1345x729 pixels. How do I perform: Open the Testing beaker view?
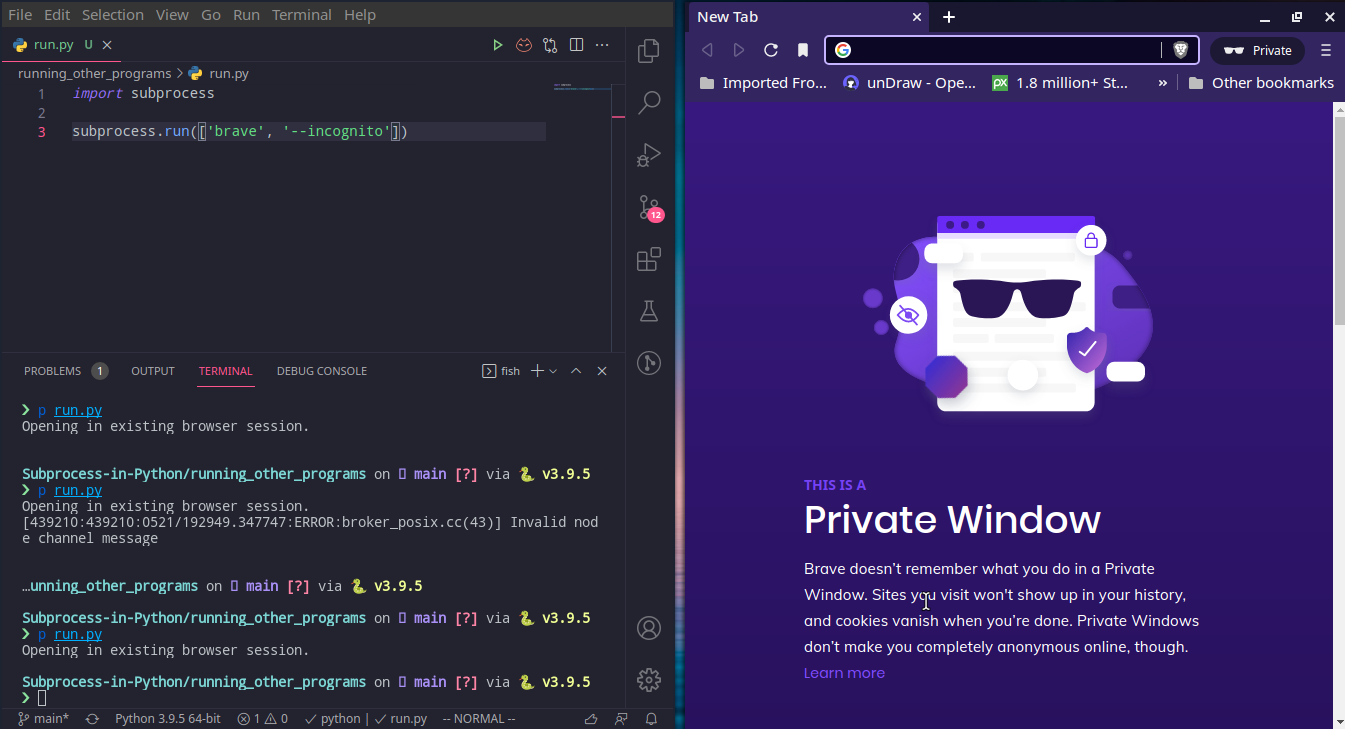click(x=649, y=311)
